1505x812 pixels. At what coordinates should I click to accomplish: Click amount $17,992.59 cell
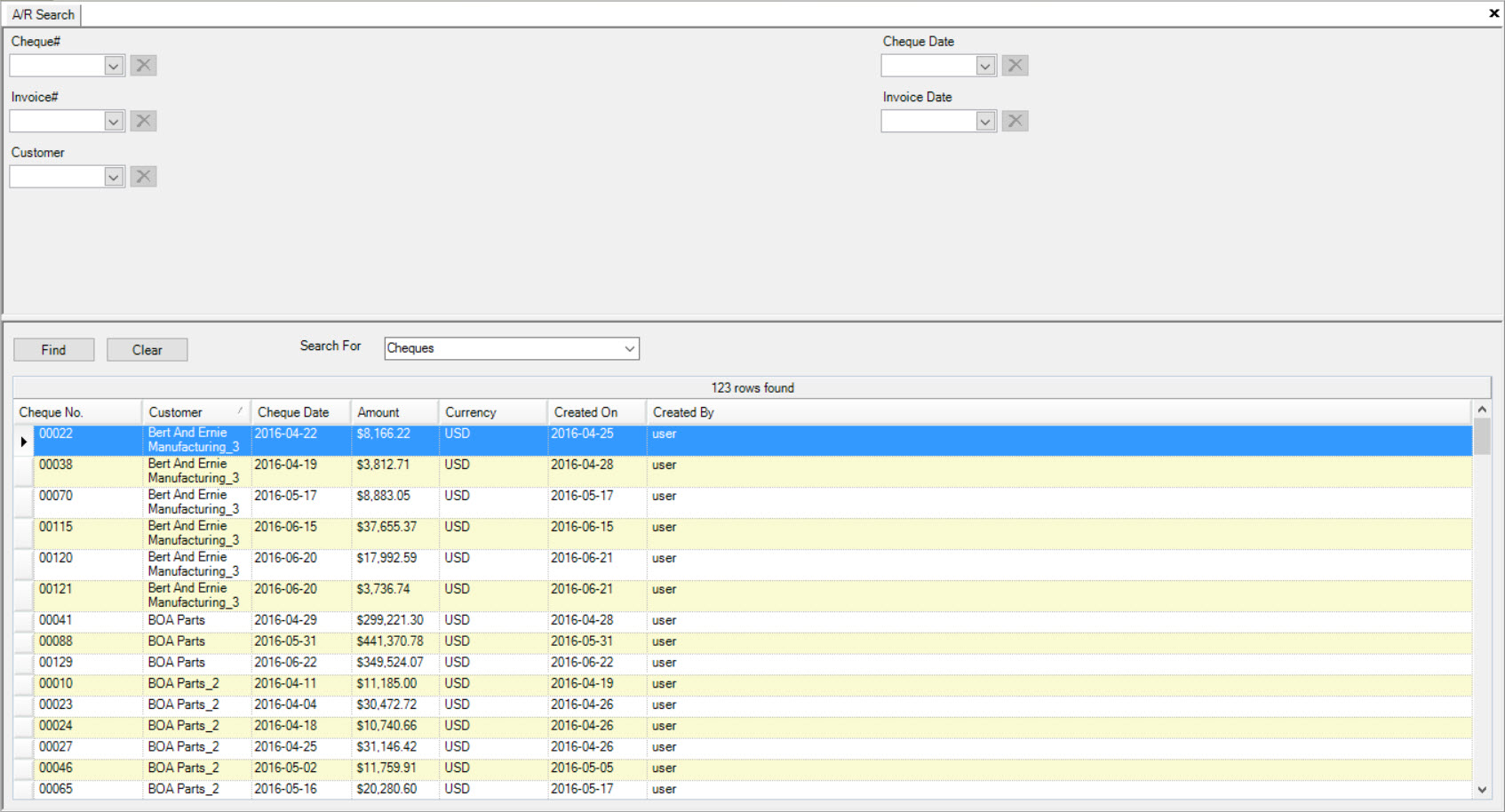pos(395,565)
